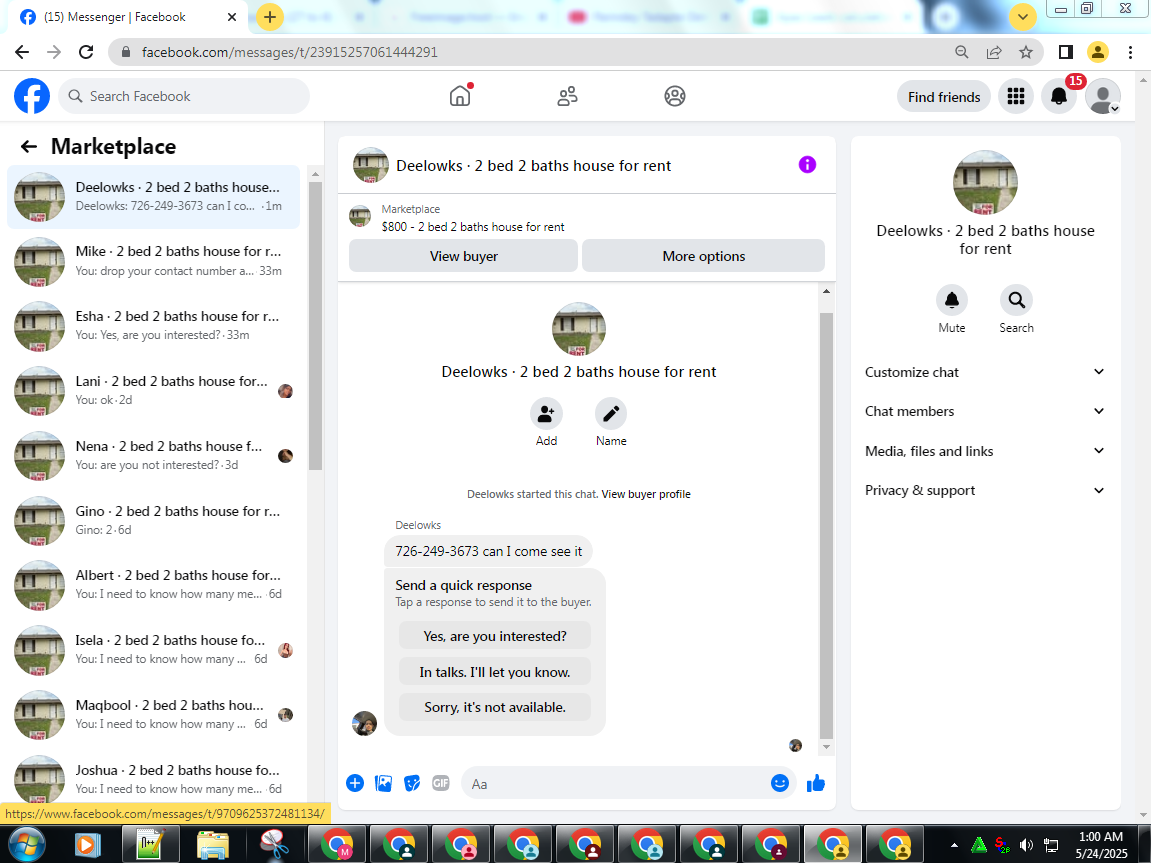The height and width of the screenshot is (863, 1151).
Task: Open the account profile avatar menu
Action: pos(1103,96)
